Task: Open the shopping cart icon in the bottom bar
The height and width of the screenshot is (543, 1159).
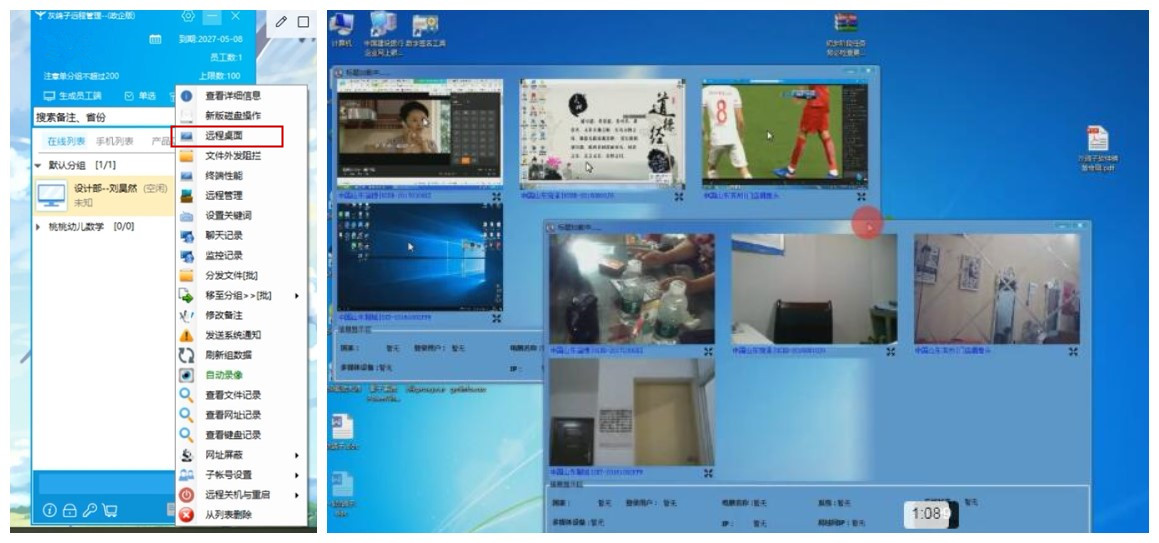Action: 110,510
